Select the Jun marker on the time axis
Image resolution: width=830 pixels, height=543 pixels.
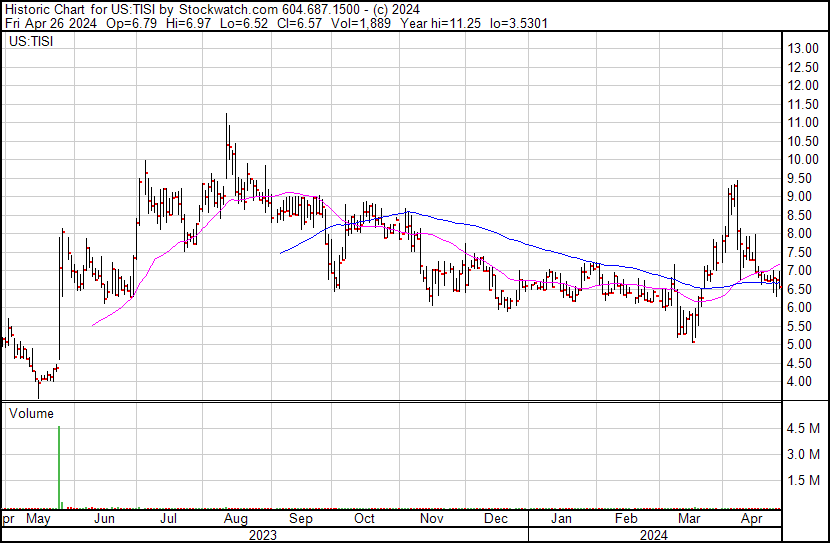click(104, 520)
